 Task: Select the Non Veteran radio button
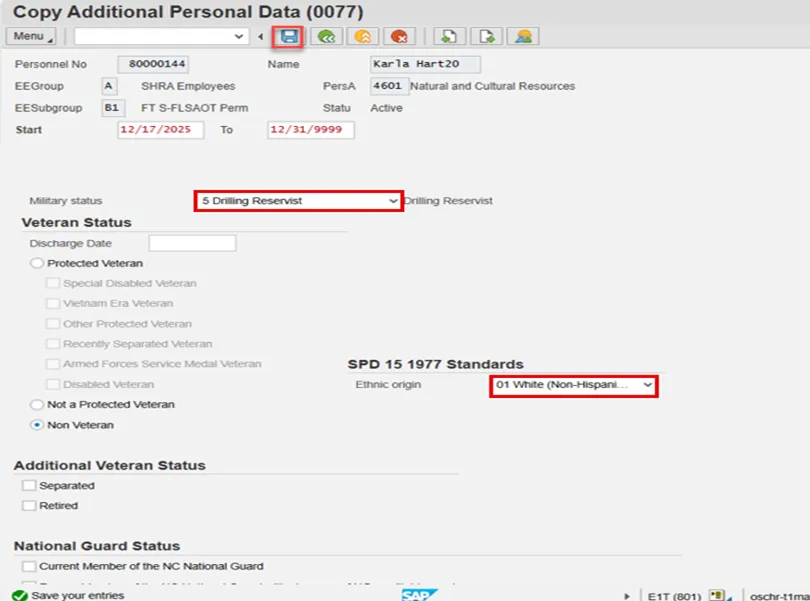(37, 425)
